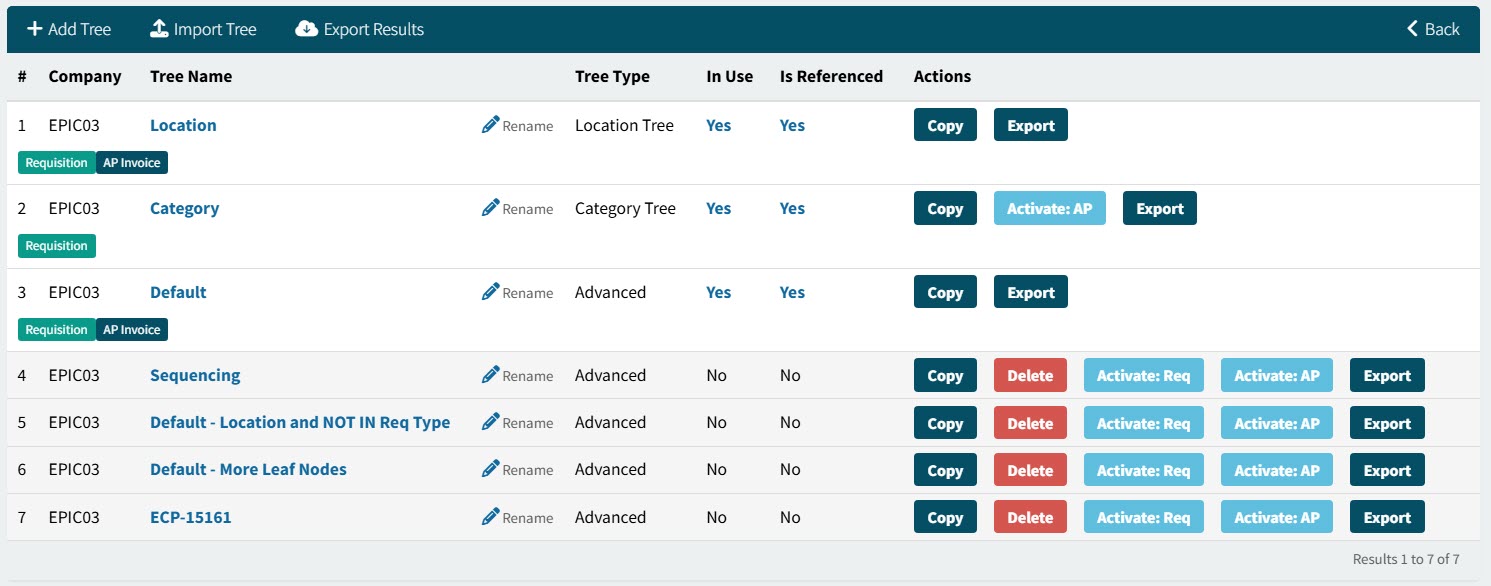The width and height of the screenshot is (1491, 586).
Task: Click Rename pencil icon for ECP-15161 tree
Action: tap(490, 517)
